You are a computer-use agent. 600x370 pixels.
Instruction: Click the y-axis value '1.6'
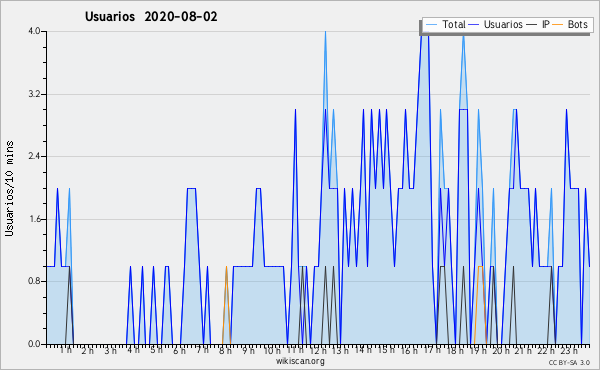pos(34,219)
